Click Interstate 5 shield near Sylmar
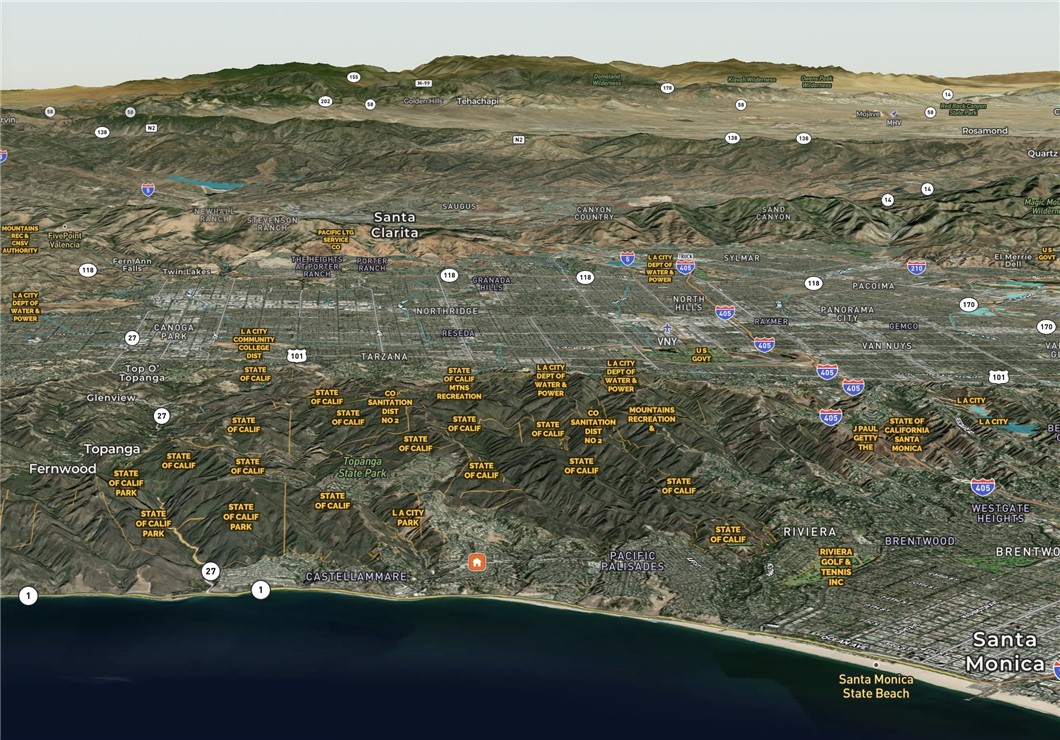1060x740 pixels. 627,258
